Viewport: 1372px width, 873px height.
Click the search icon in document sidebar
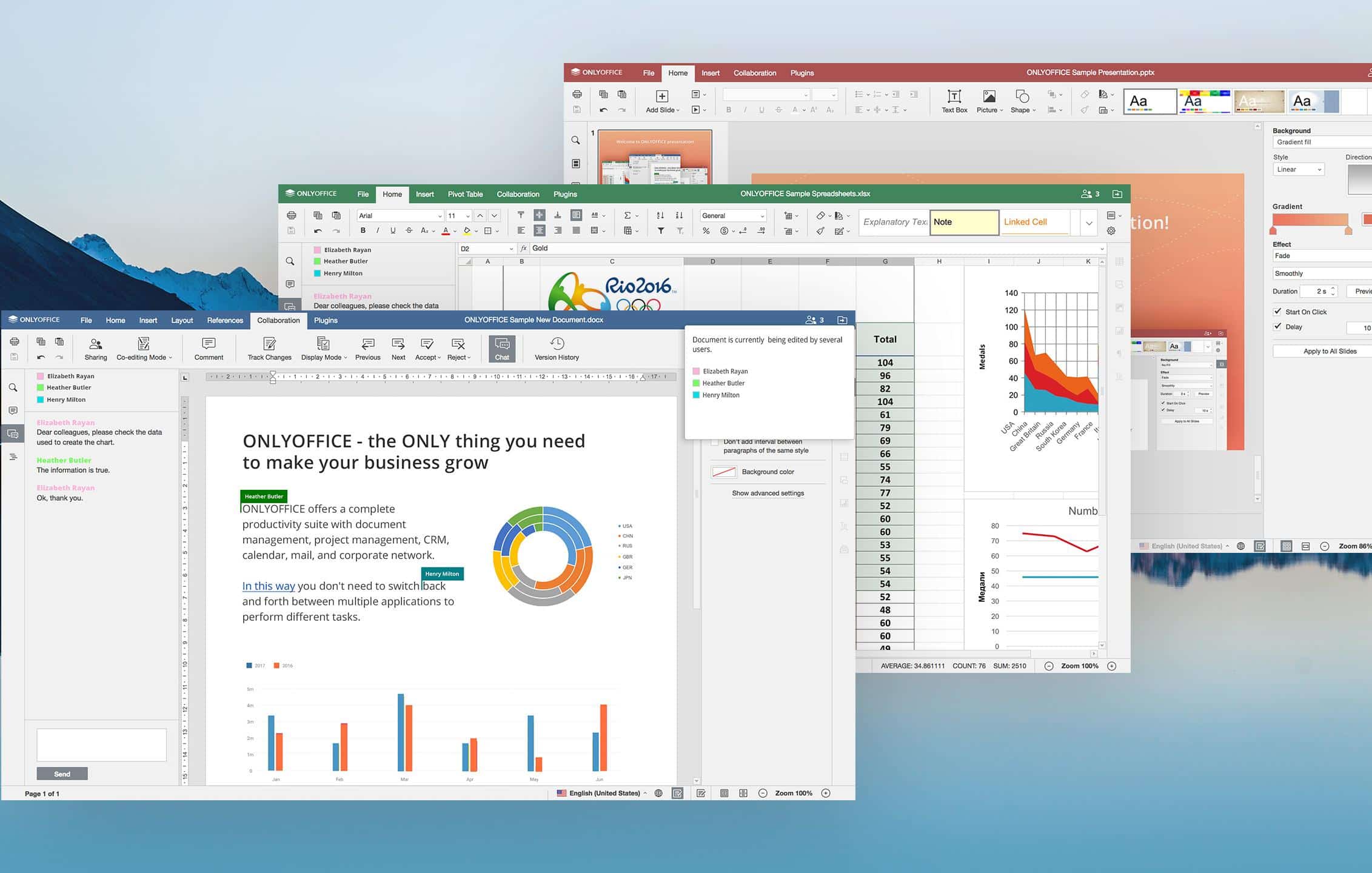[13, 387]
